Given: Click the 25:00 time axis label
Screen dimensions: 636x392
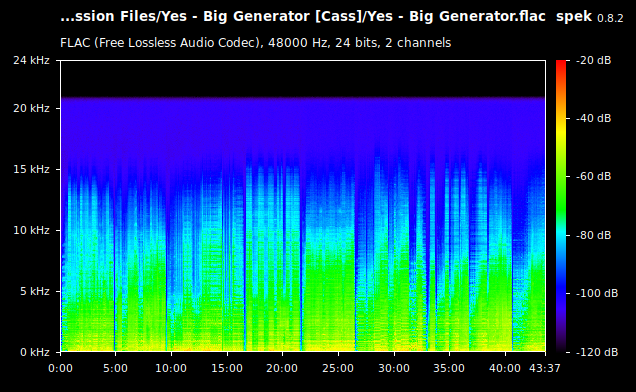Looking at the screenshot, I should 338,368.
